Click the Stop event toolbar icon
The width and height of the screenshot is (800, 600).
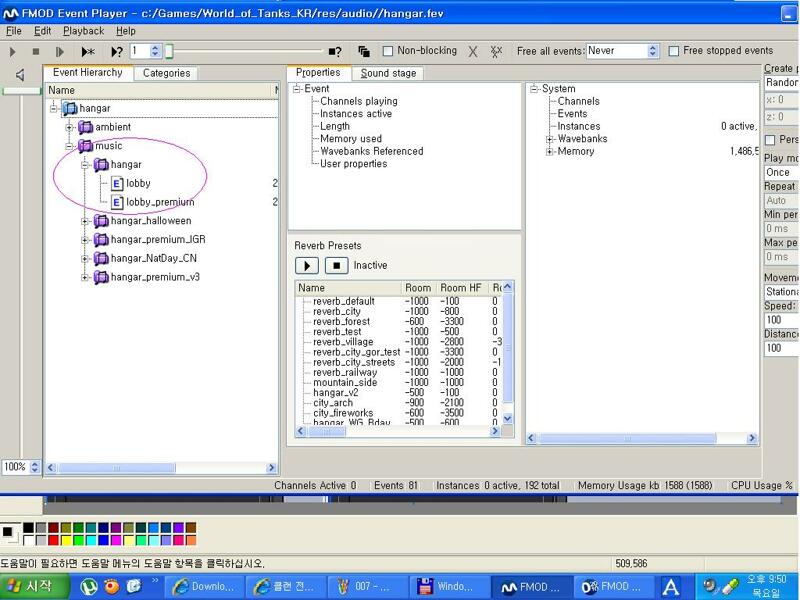click(x=36, y=52)
